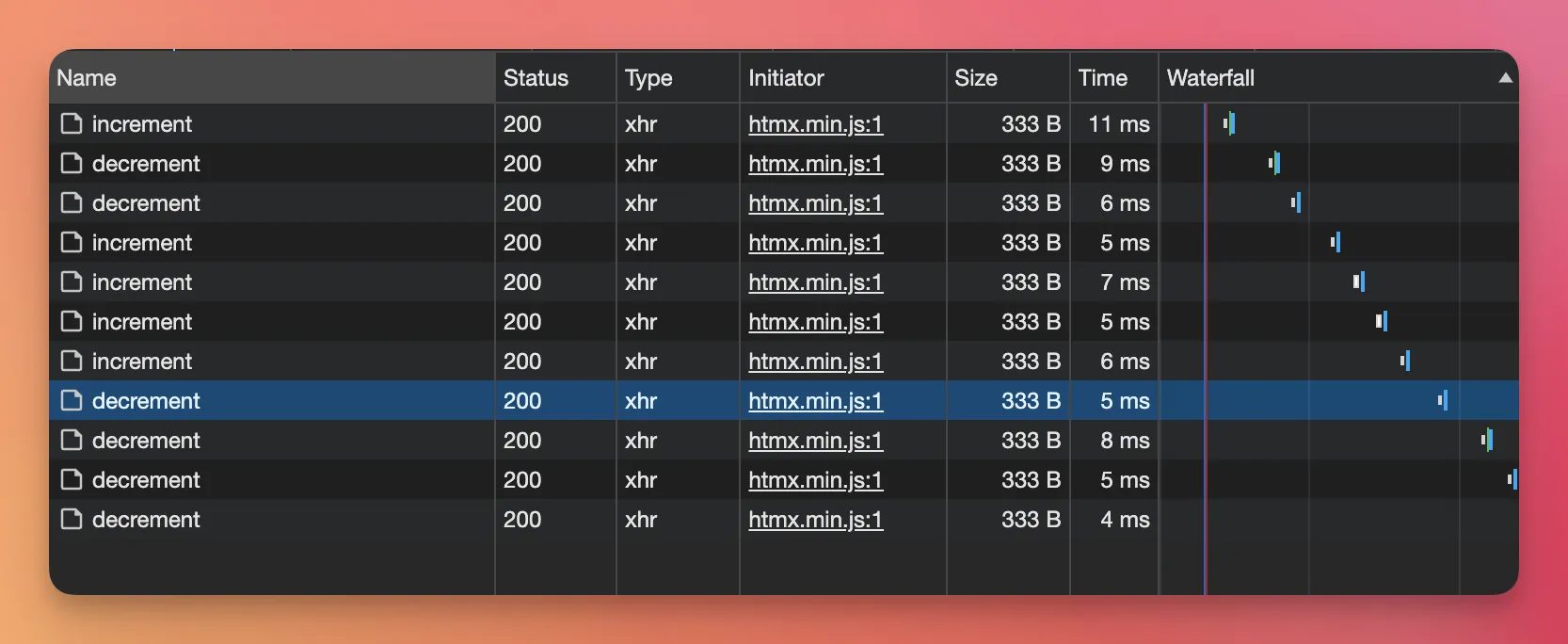Viewport: 1568px width, 644px height.
Task: Open htmx.min.js:1 link in the 11 ms row
Action: pyautogui.click(x=815, y=124)
